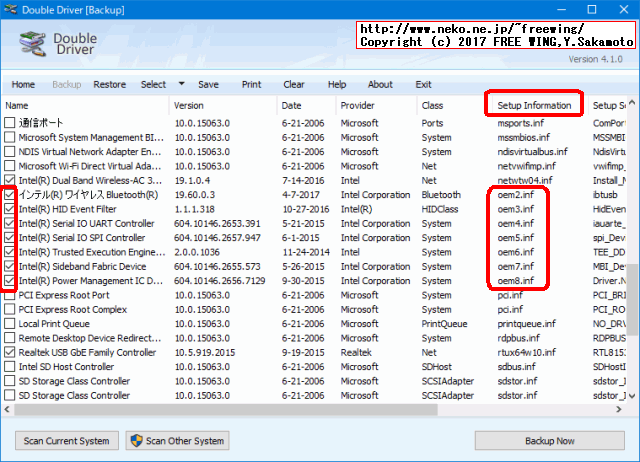Click version 19.60.0.3 cell
This screenshot has height=462, width=640.
point(195,195)
